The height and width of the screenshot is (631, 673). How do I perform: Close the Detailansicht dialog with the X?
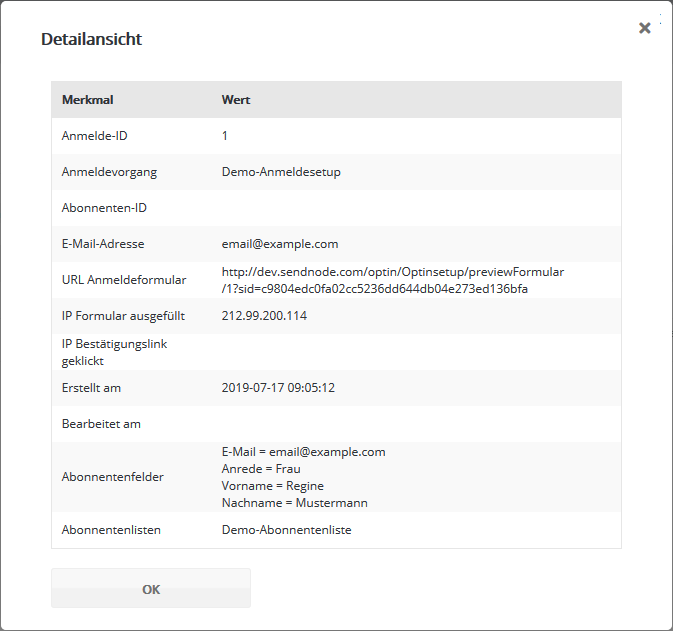coord(645,28)
